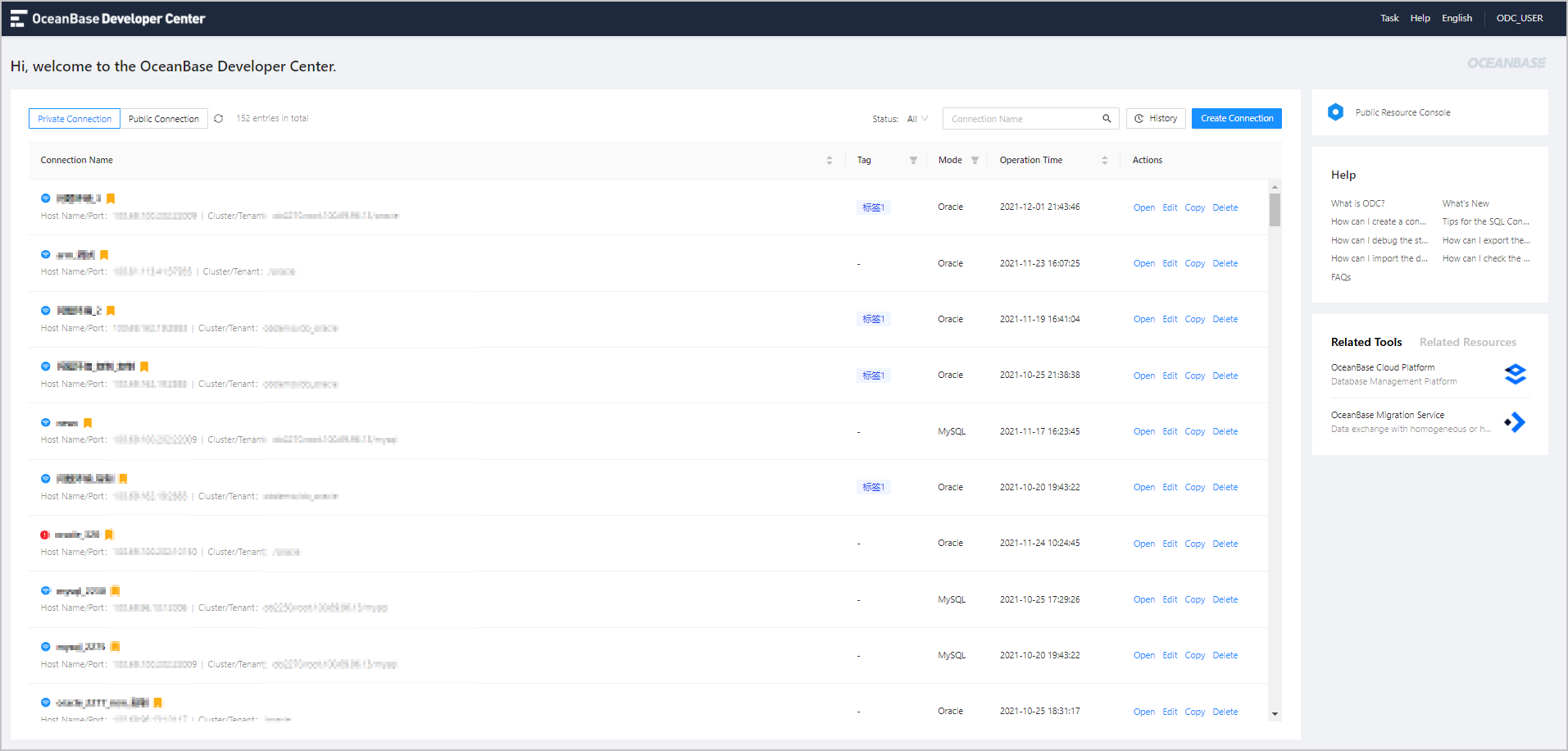
Task: Copy the connection dated 2021-11-19 16:41:04
Action: pyautogui.click(x=1195, y=320)
